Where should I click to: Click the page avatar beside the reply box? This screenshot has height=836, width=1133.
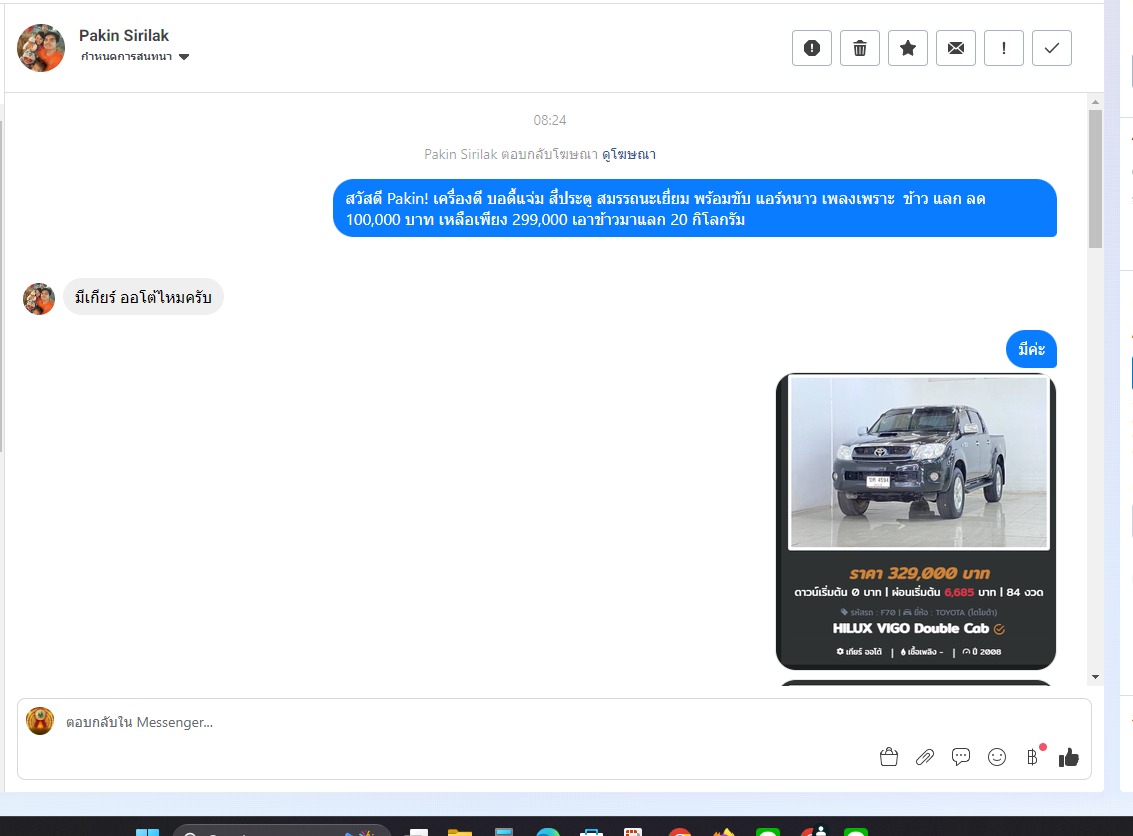coord(40,721)
